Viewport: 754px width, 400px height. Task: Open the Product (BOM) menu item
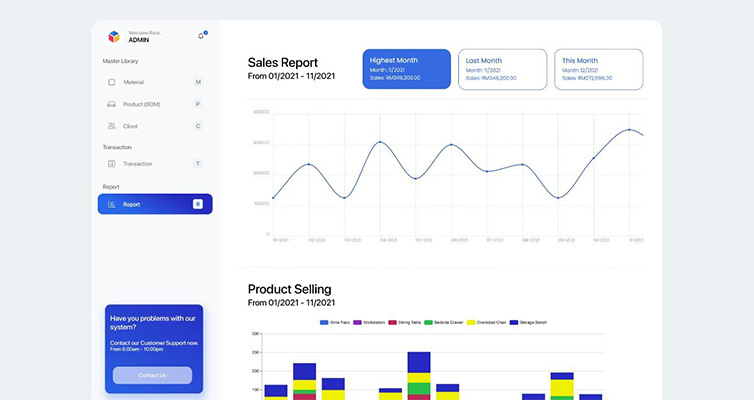141,104
